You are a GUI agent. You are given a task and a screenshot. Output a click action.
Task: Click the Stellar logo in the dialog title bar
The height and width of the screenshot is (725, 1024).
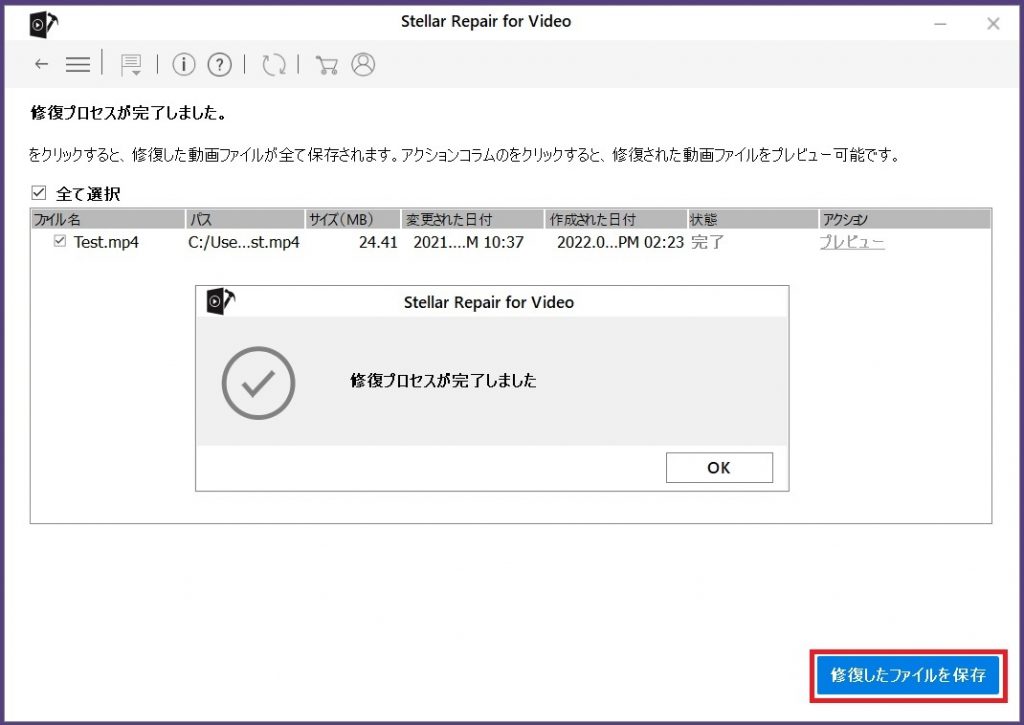pos(221,301)
